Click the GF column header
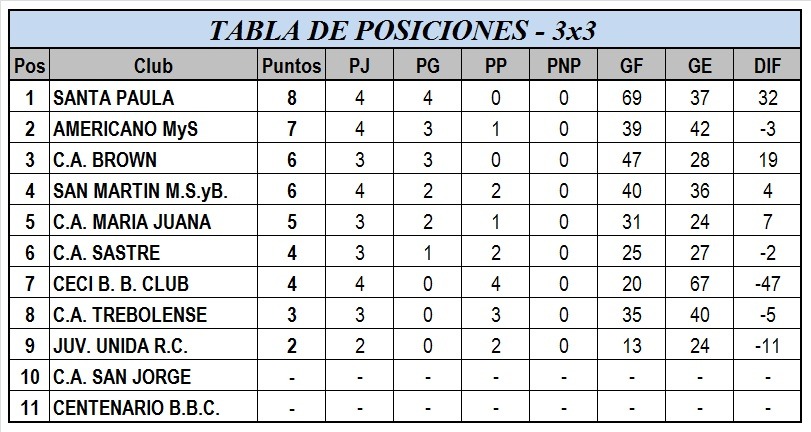The image size is (811, 432). (632, 66)
